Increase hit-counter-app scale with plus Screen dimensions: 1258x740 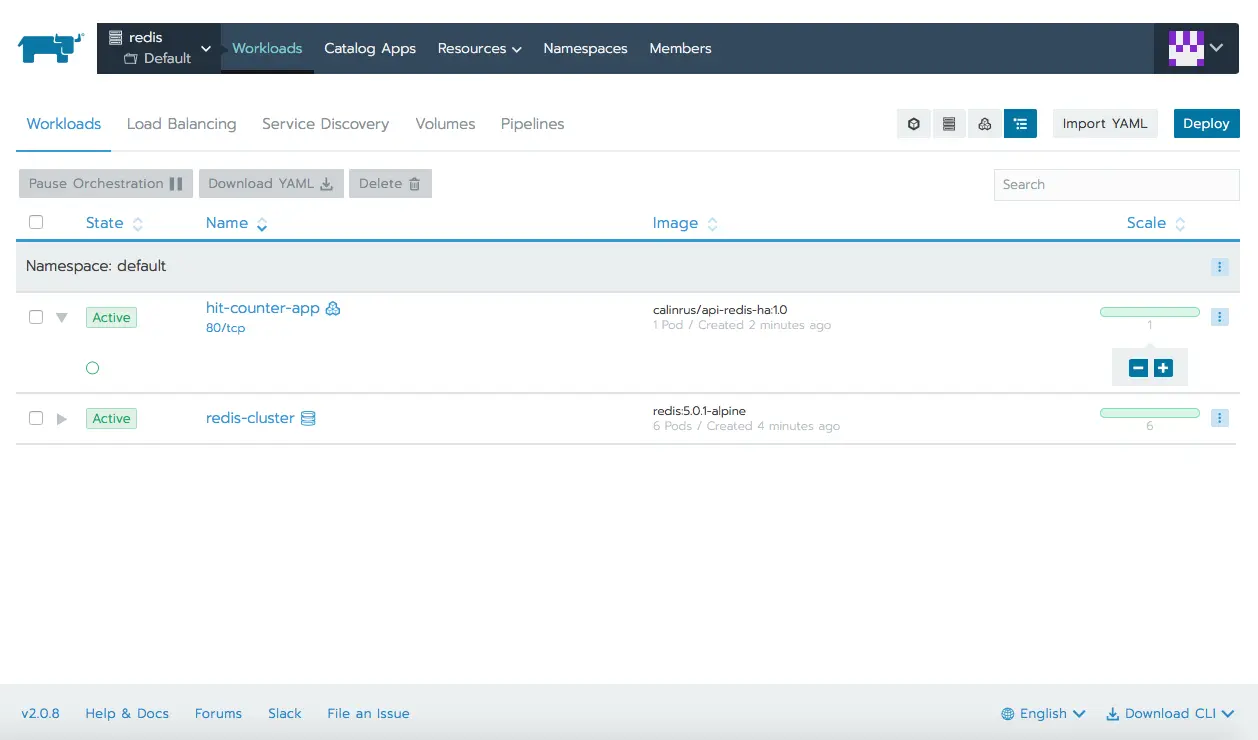1163,368
